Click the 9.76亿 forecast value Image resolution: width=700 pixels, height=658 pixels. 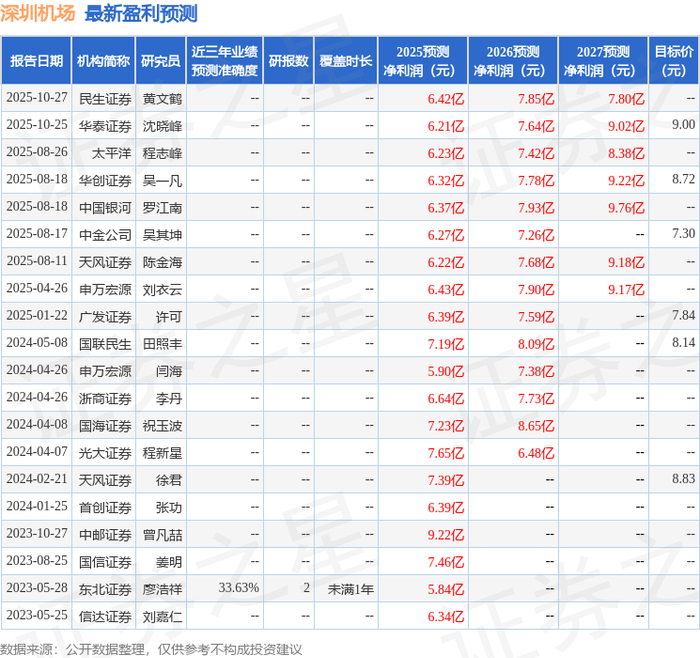(626, 208)
